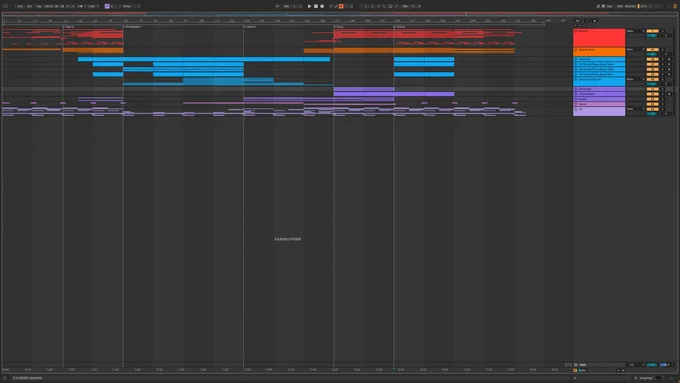The height and width of the screenshot is (383, 680).
Task: Toggle the Bass & Acid track activator
Action: click(653, 49)
